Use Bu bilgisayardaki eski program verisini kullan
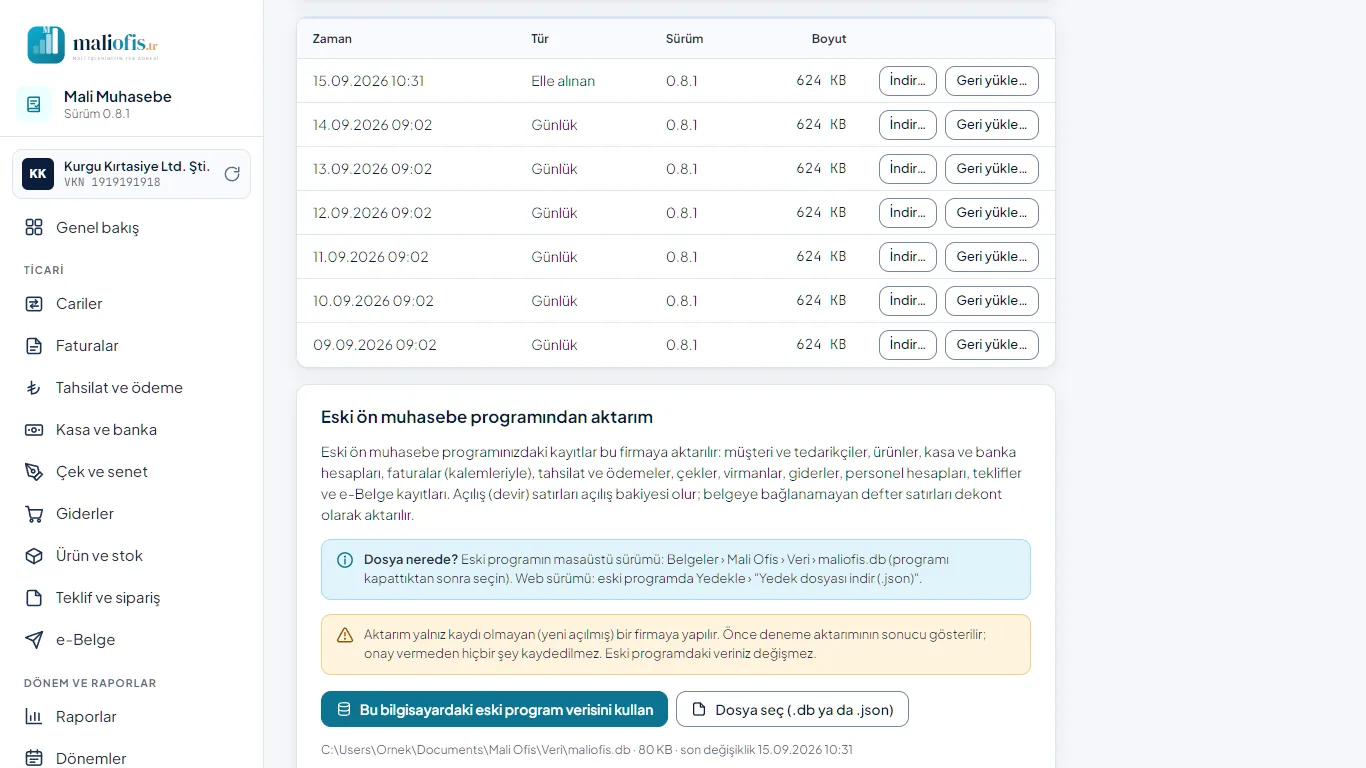1366x768 pixels. (x=494, y=709)
